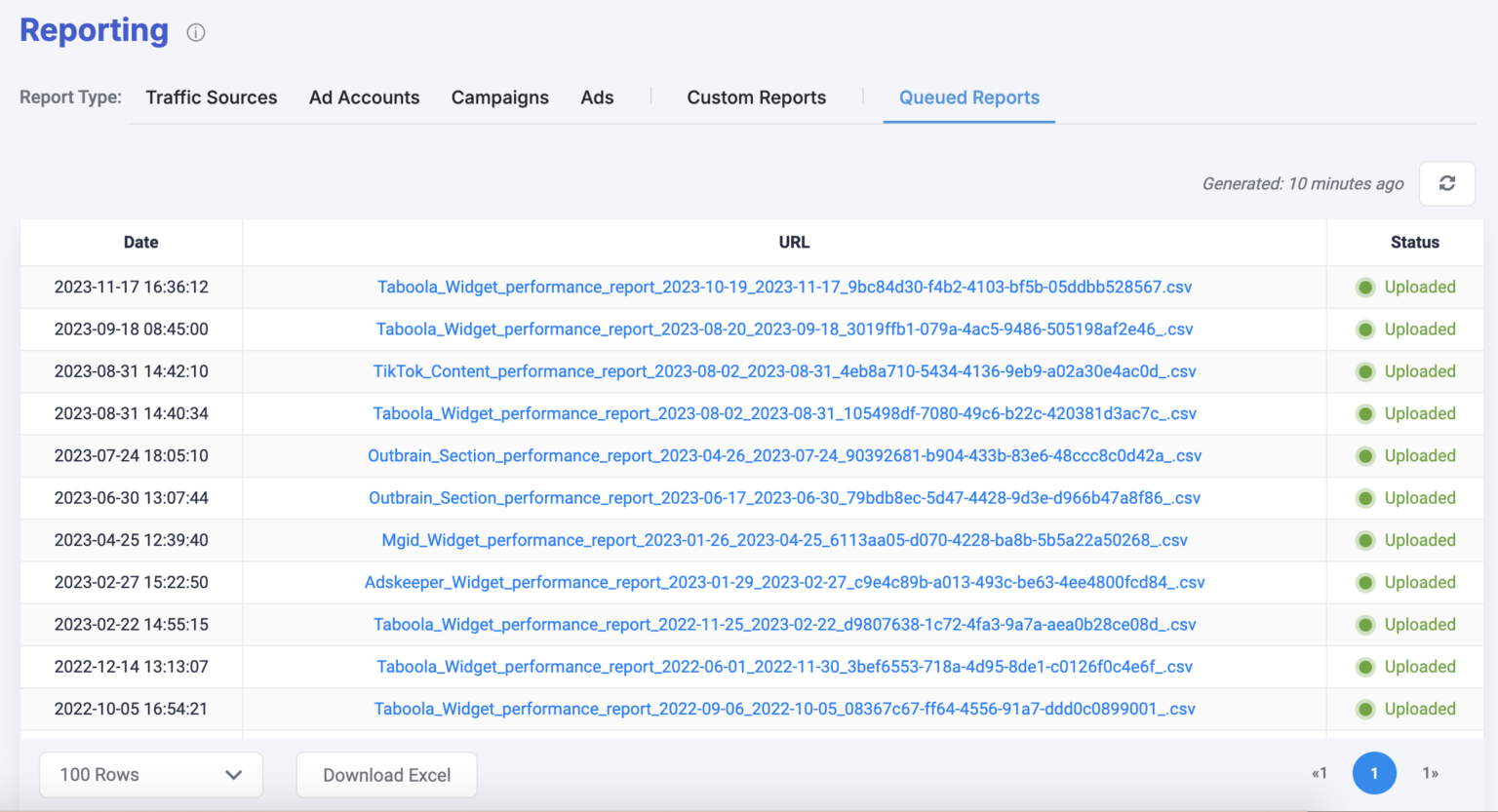Click the Download Excel button

[x=386, y=775]
